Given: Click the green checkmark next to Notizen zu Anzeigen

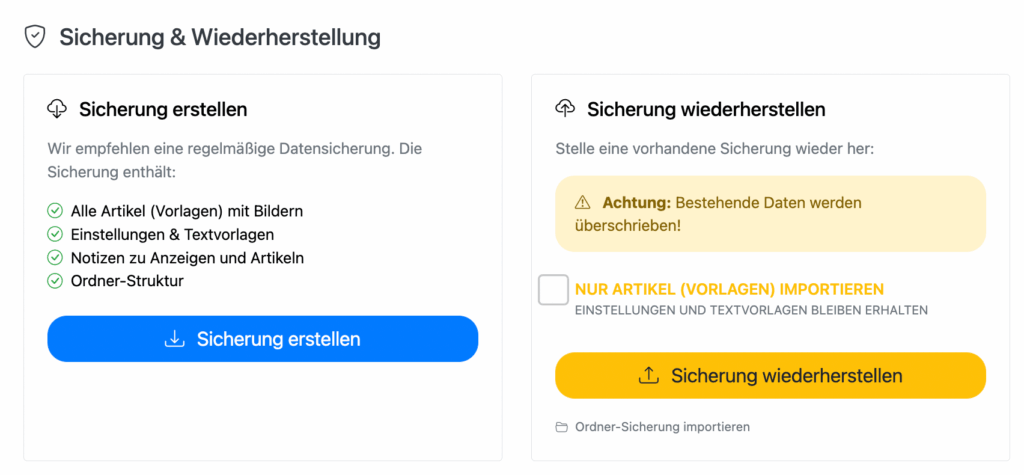Looking at the screenshot, I should (55, 258).
